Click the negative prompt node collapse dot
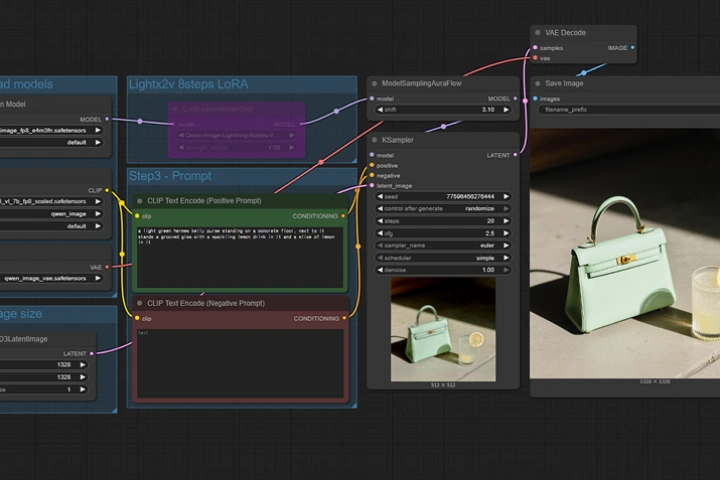 [140, 303]
